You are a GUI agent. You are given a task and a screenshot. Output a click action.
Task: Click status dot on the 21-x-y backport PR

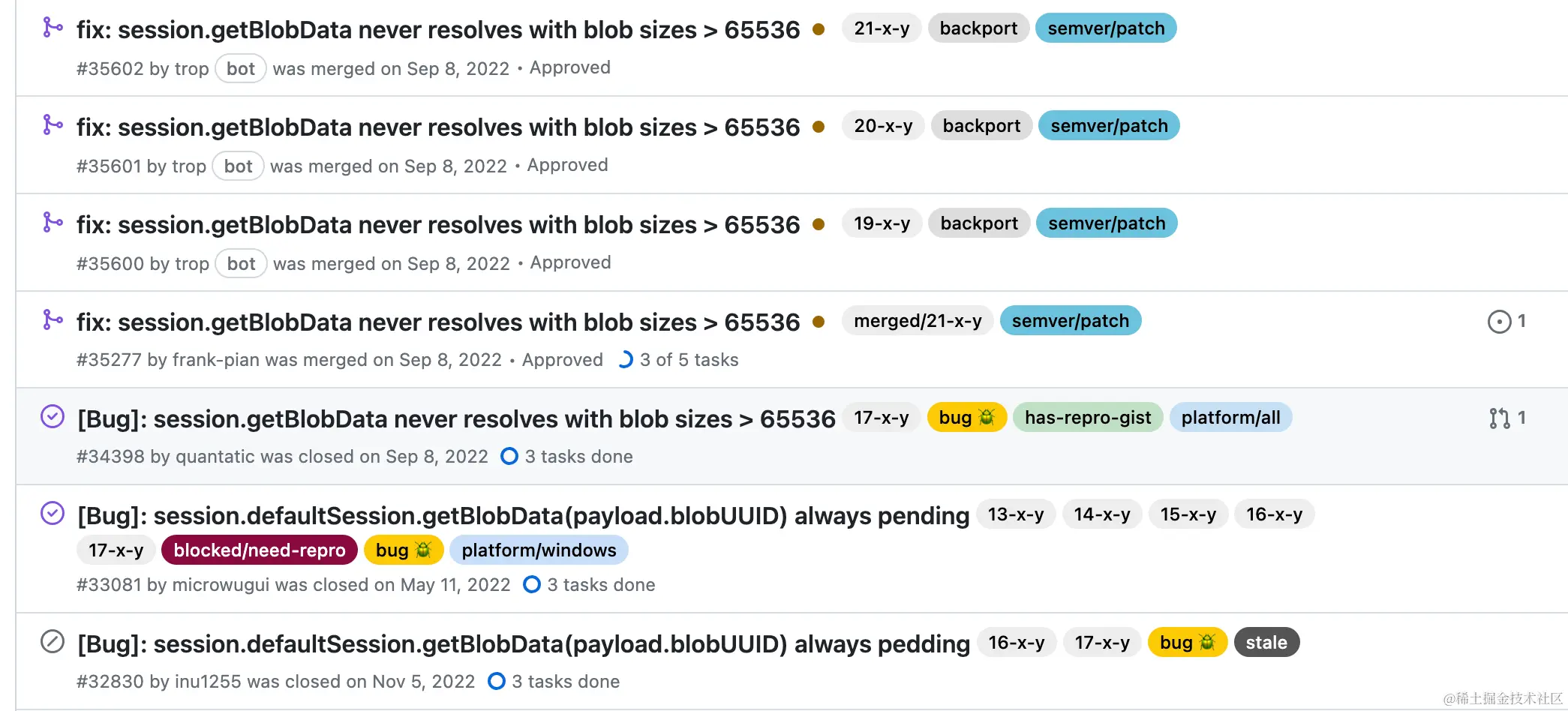819,29
